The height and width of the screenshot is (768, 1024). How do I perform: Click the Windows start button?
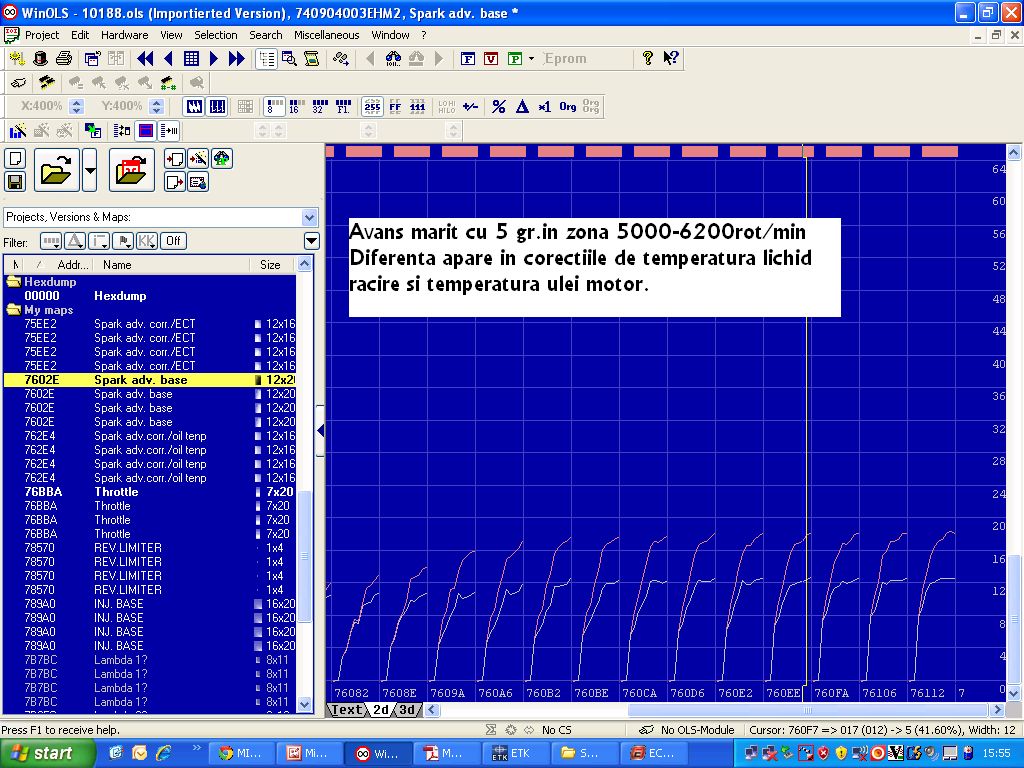point(40,753)
